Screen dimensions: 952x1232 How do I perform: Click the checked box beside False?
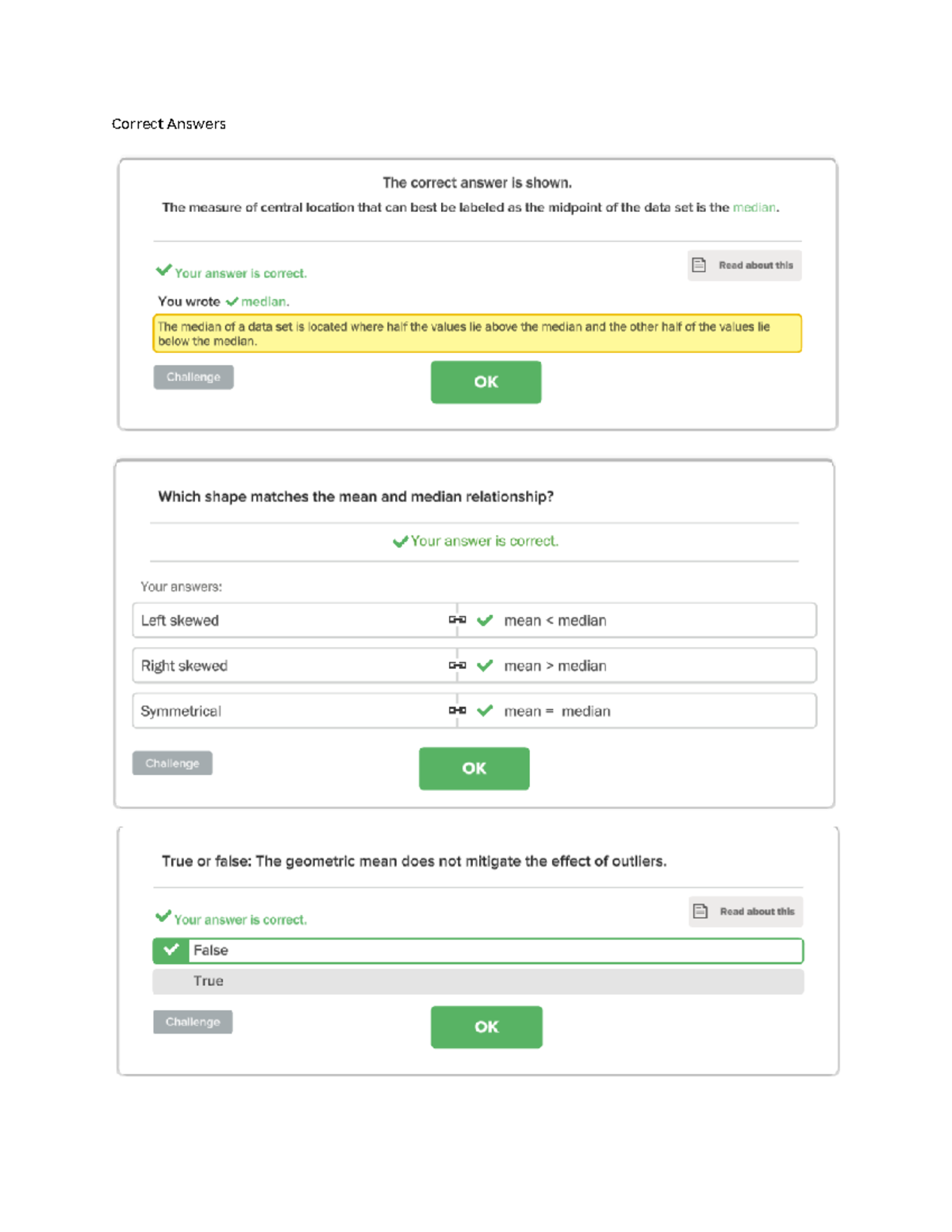[171, 950]
